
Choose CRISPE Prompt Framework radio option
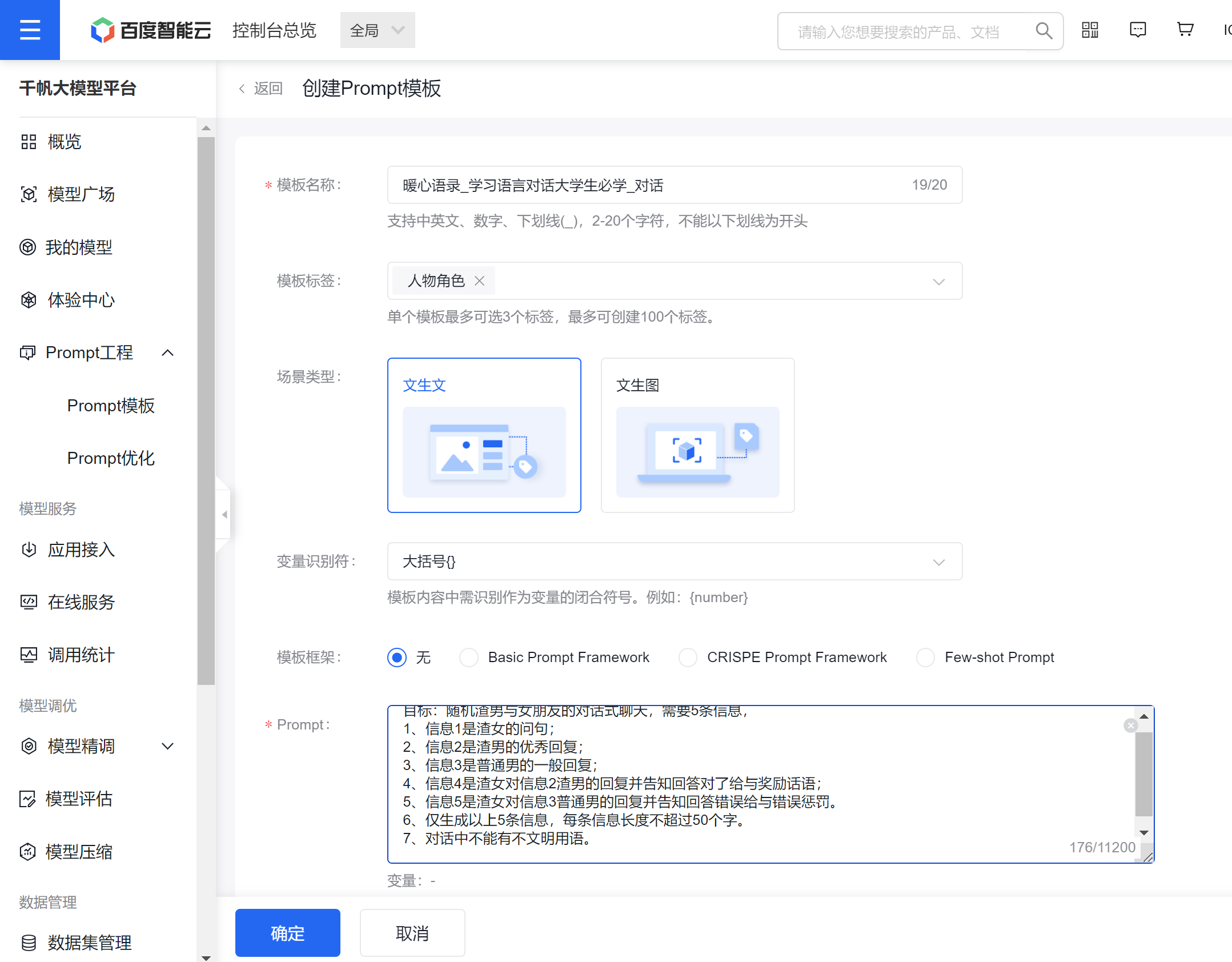point(688,658)
